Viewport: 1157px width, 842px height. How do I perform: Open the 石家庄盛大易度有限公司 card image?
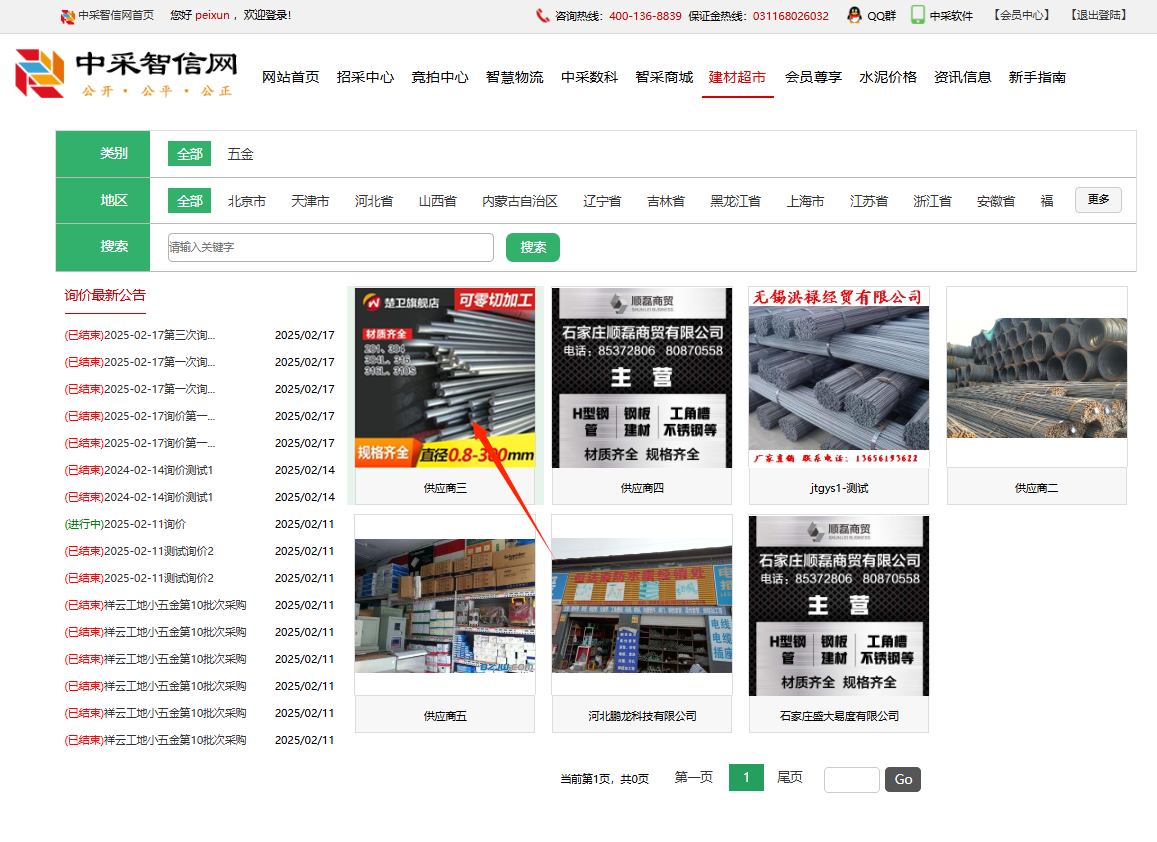(x=839, y=605)
